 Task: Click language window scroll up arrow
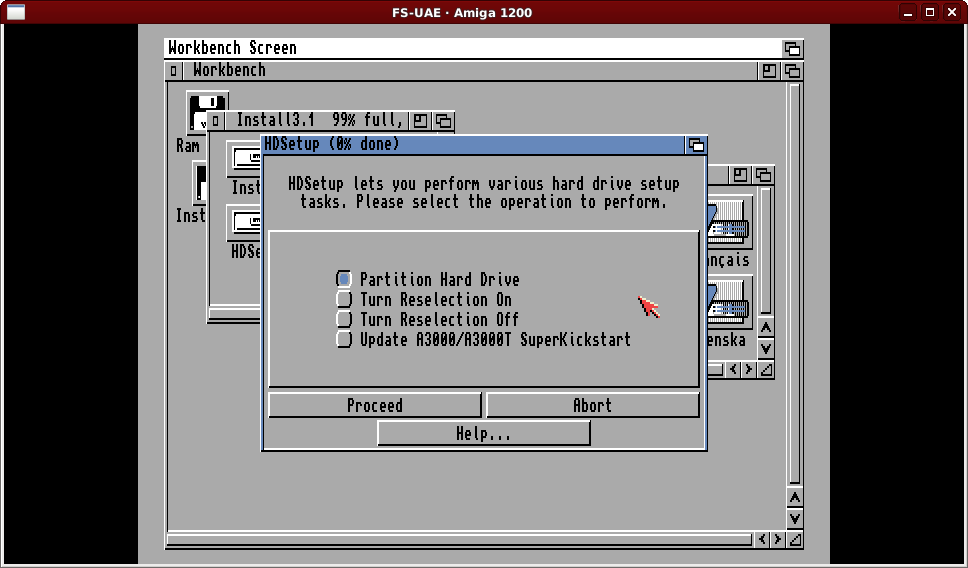[766, 327]
